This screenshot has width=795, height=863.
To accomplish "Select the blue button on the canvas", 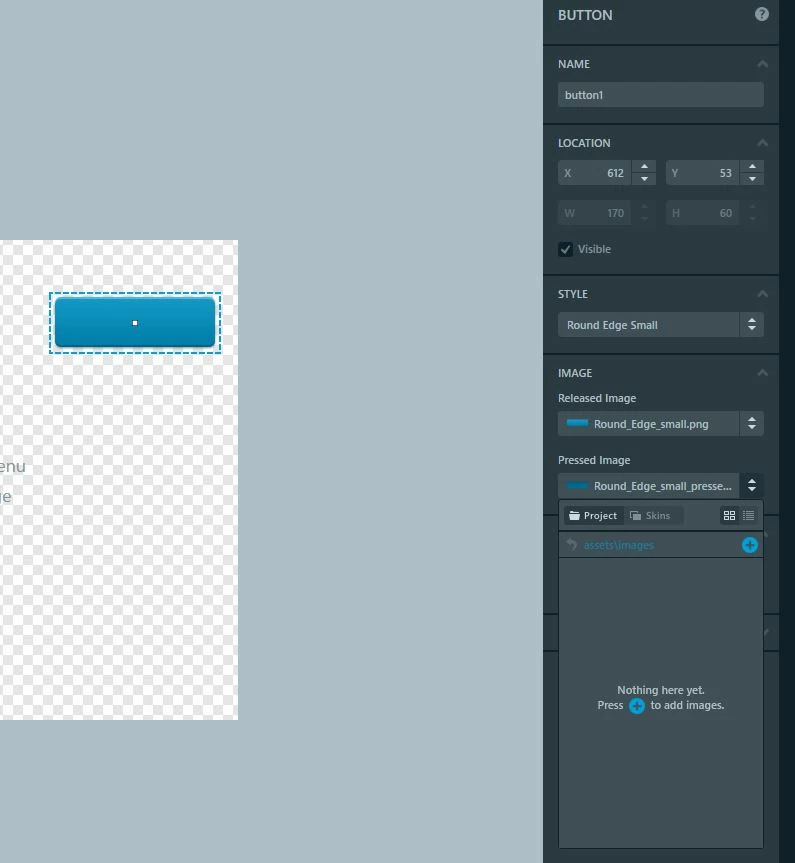I will [x=135, y=323].
